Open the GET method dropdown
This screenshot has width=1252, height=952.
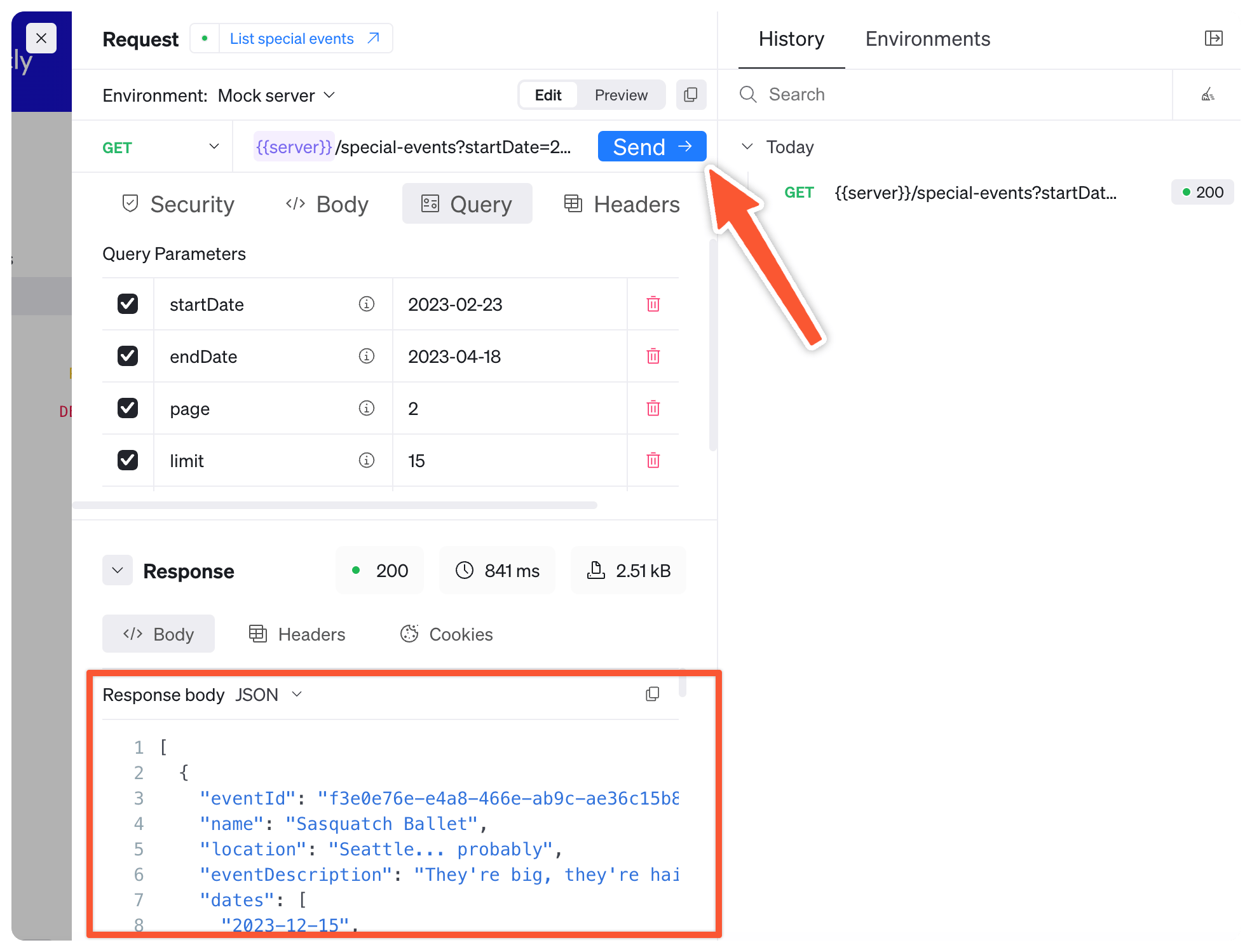(160, 147)
